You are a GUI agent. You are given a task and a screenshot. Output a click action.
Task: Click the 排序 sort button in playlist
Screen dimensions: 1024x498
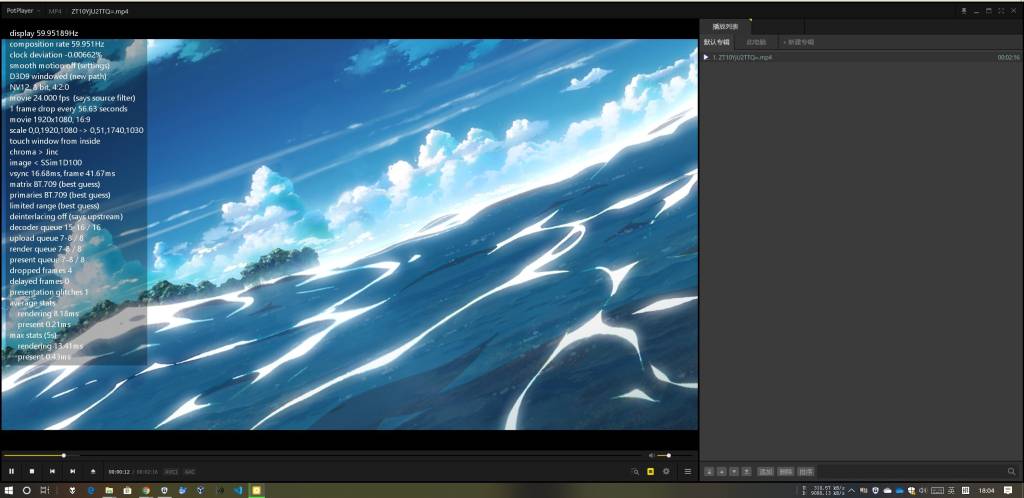(x=806, y=471)
